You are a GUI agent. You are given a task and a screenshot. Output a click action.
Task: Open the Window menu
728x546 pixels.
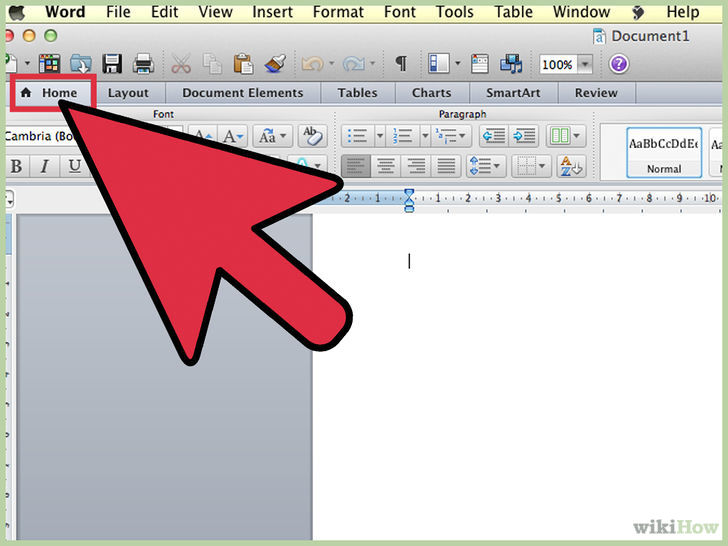pyautogui.click(x=581, y=12)
